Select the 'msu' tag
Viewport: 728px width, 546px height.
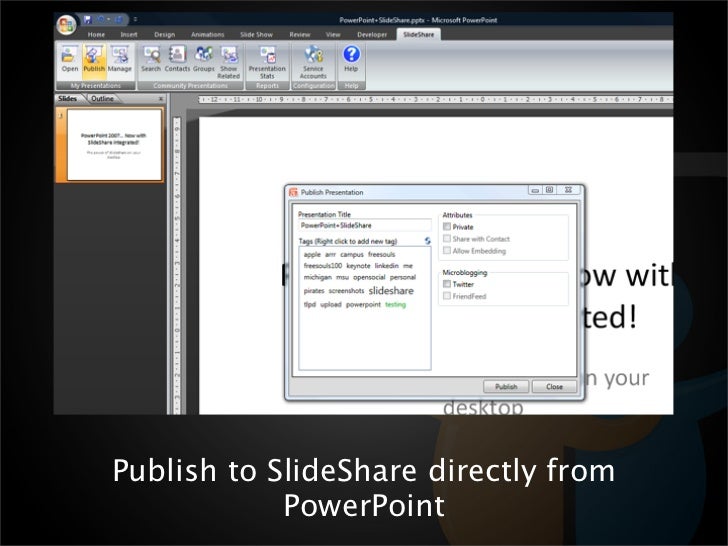click(342, 277)
